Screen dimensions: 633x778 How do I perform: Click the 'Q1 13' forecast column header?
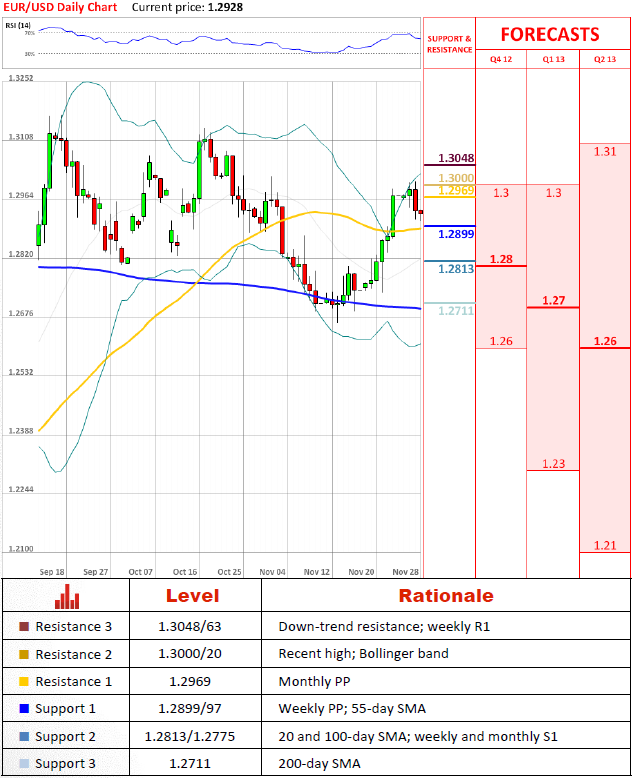pos(554,59)
